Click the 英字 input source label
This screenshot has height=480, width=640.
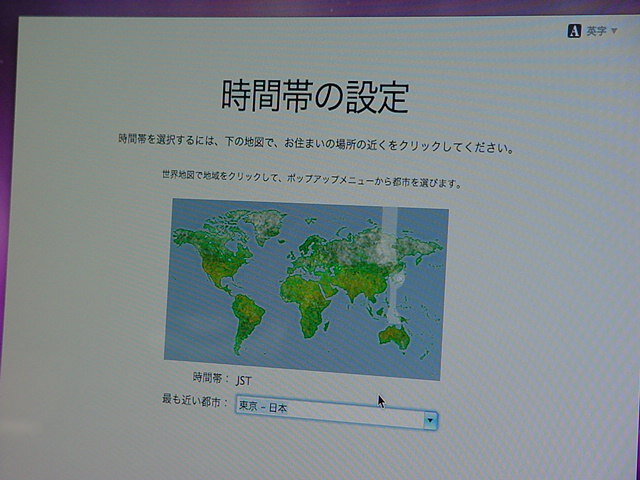[596, 31]
